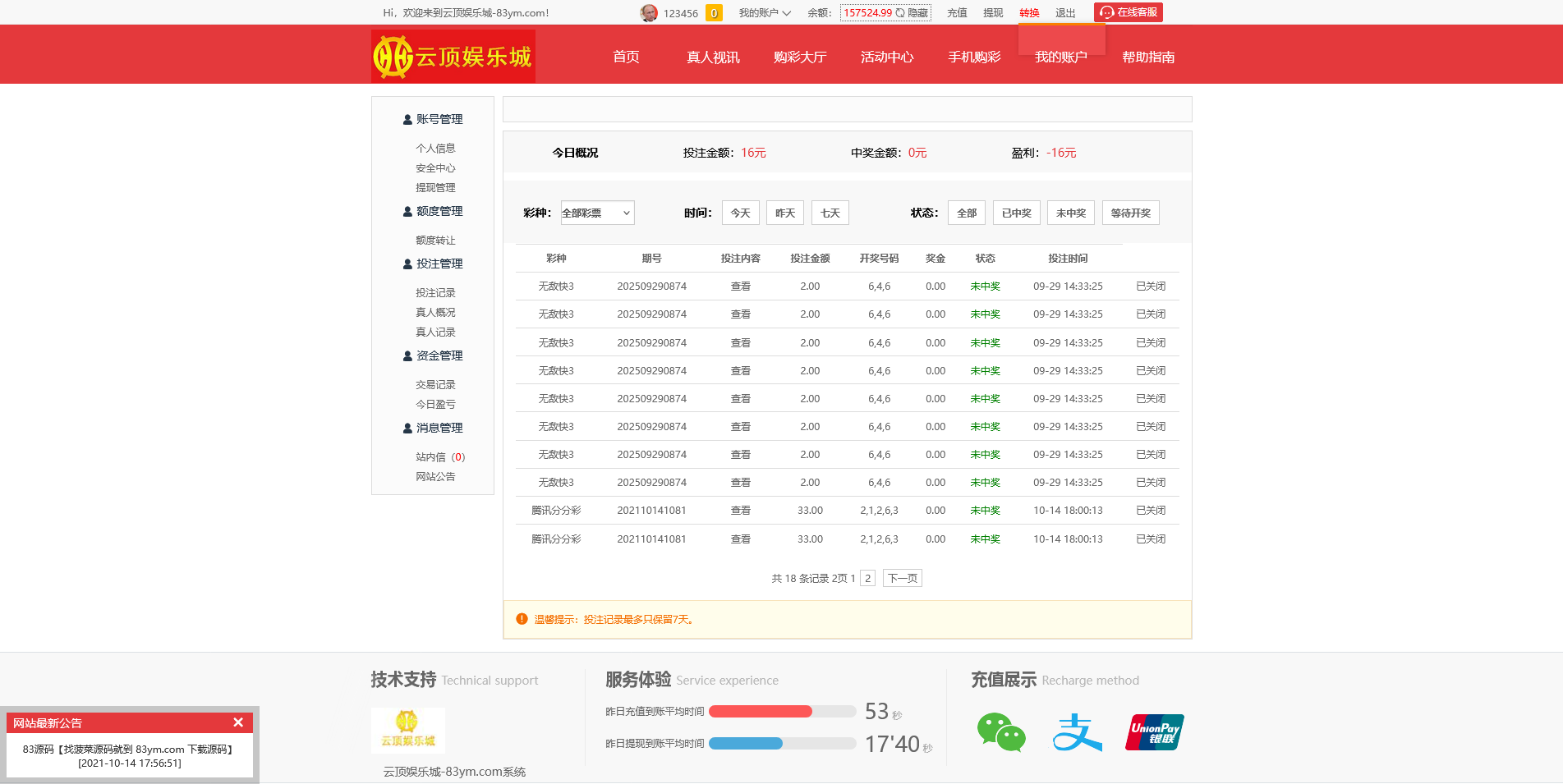The image size is (1563, 784).
Task: Select status filter 已中奖
Action: tap(1017, 213)
